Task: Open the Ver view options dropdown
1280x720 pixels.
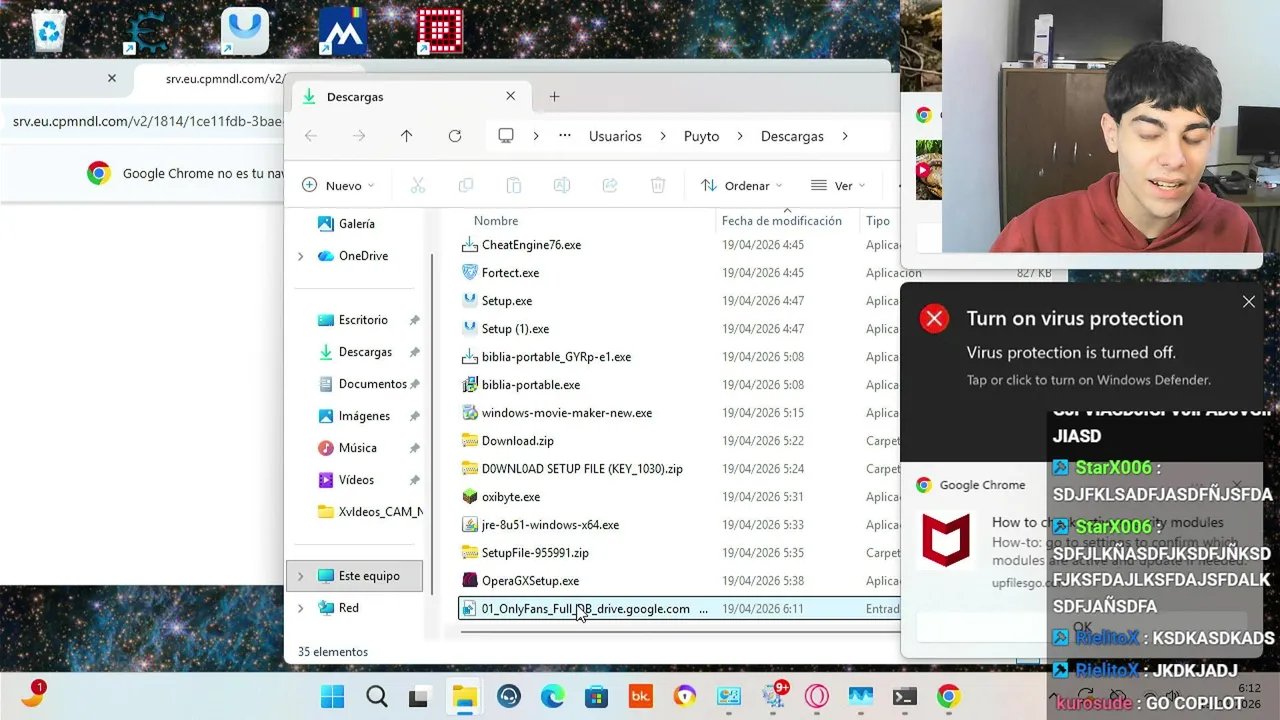Action: (x=838, y=185)
